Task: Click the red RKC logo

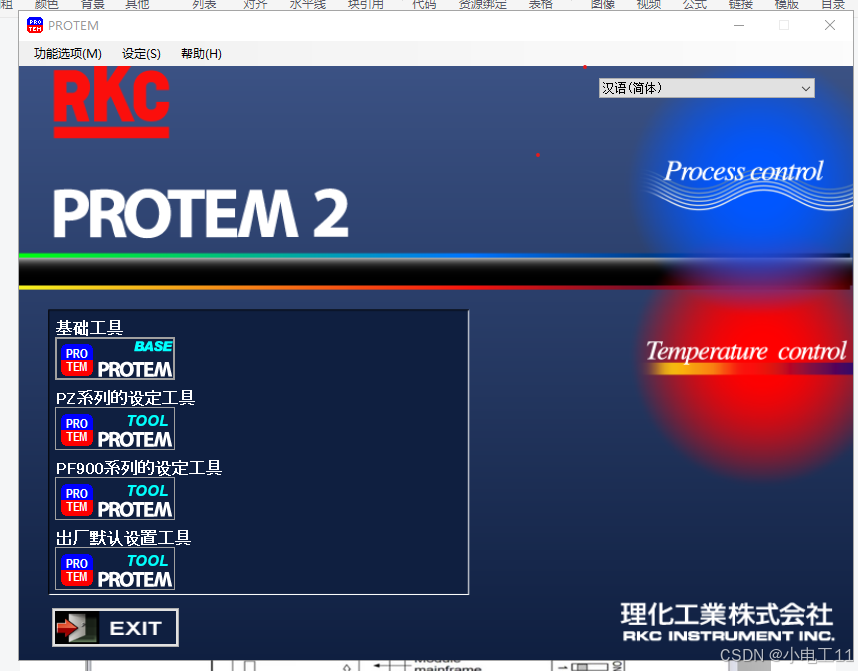Action: coord(112,102)
